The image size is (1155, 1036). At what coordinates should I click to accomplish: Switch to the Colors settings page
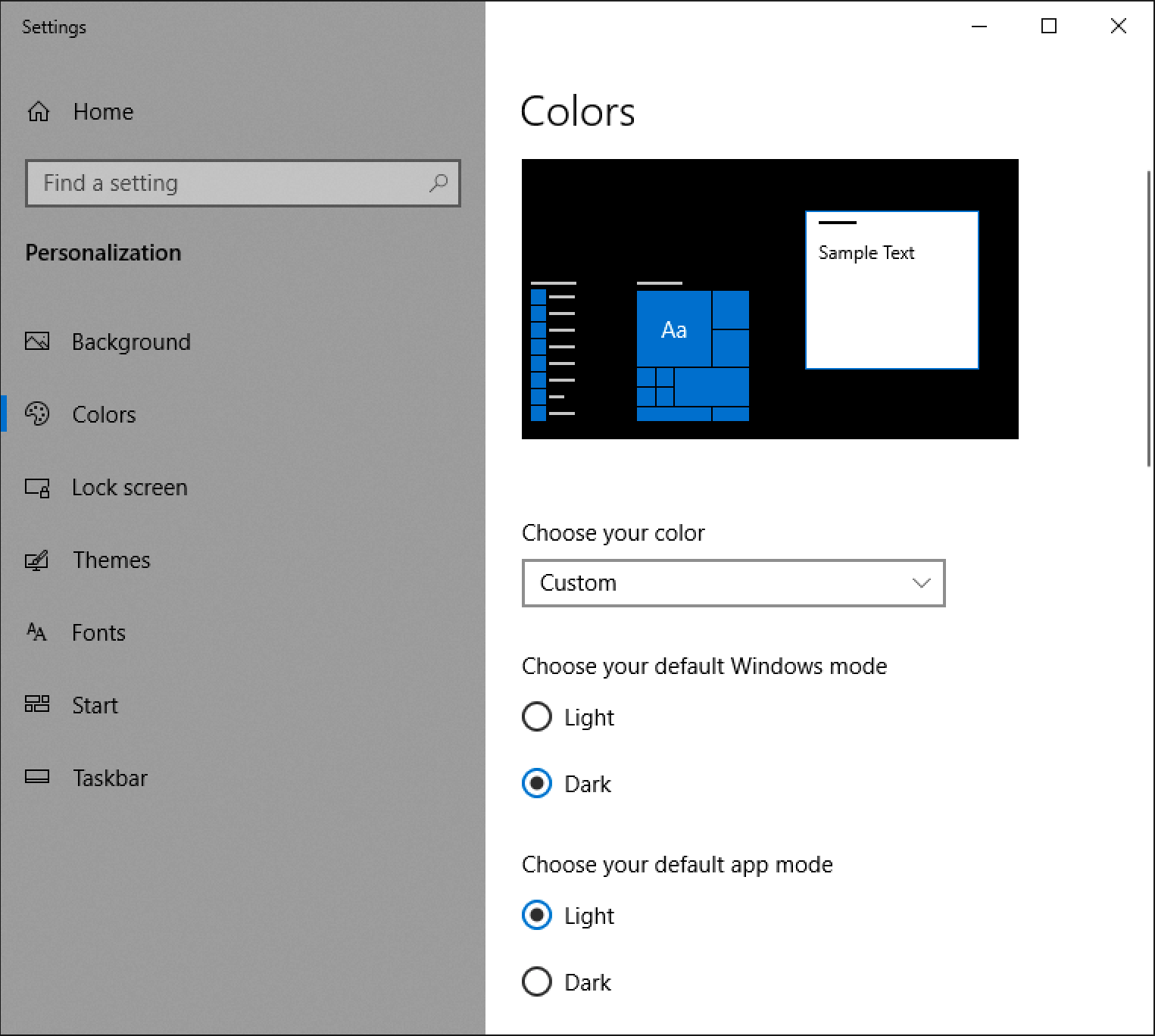(104, 413)
